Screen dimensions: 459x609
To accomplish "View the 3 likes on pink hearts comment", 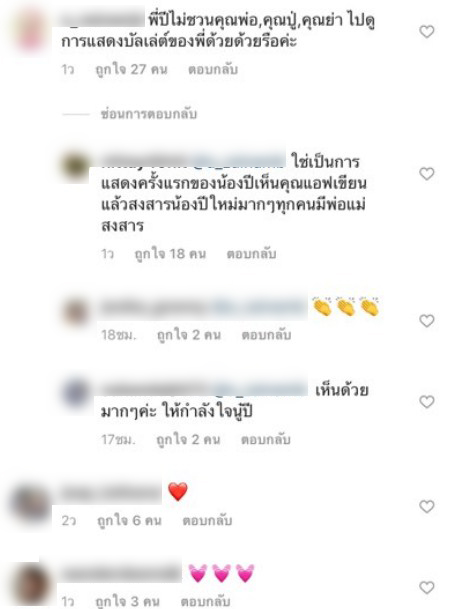I will click(x=128, y=601).
